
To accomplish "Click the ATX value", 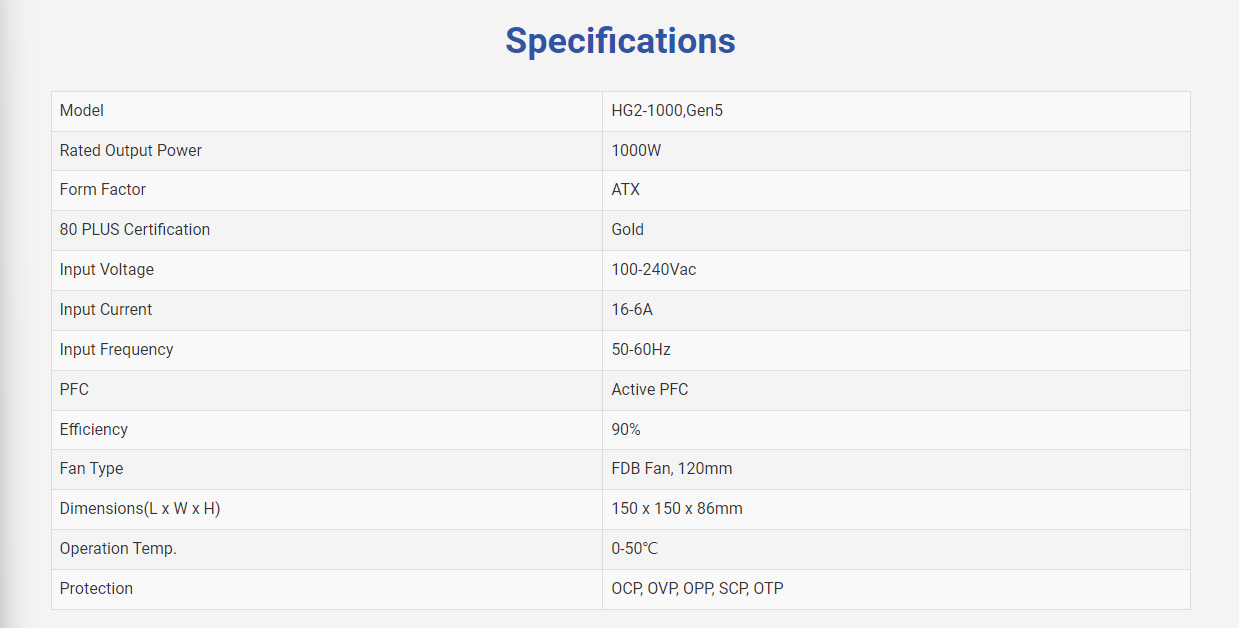I will [x=626, y=189].
